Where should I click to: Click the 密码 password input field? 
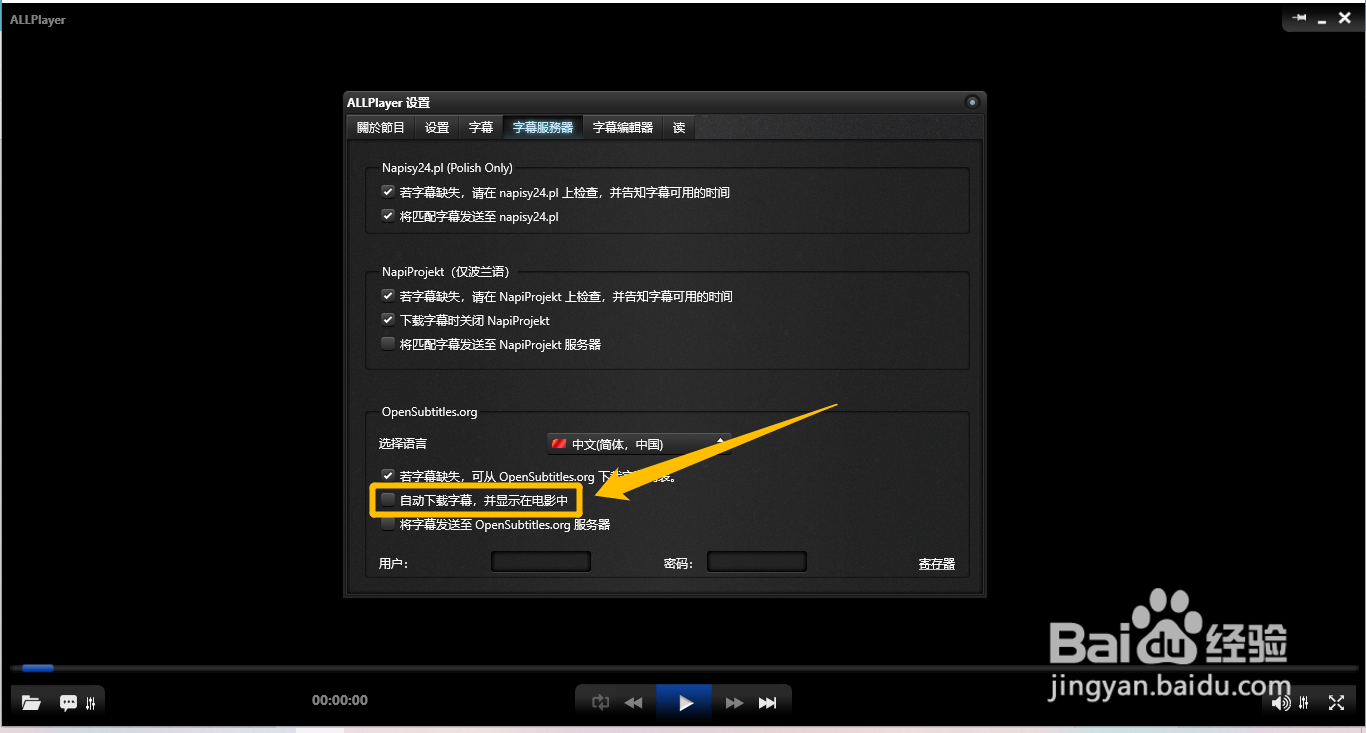757,562
